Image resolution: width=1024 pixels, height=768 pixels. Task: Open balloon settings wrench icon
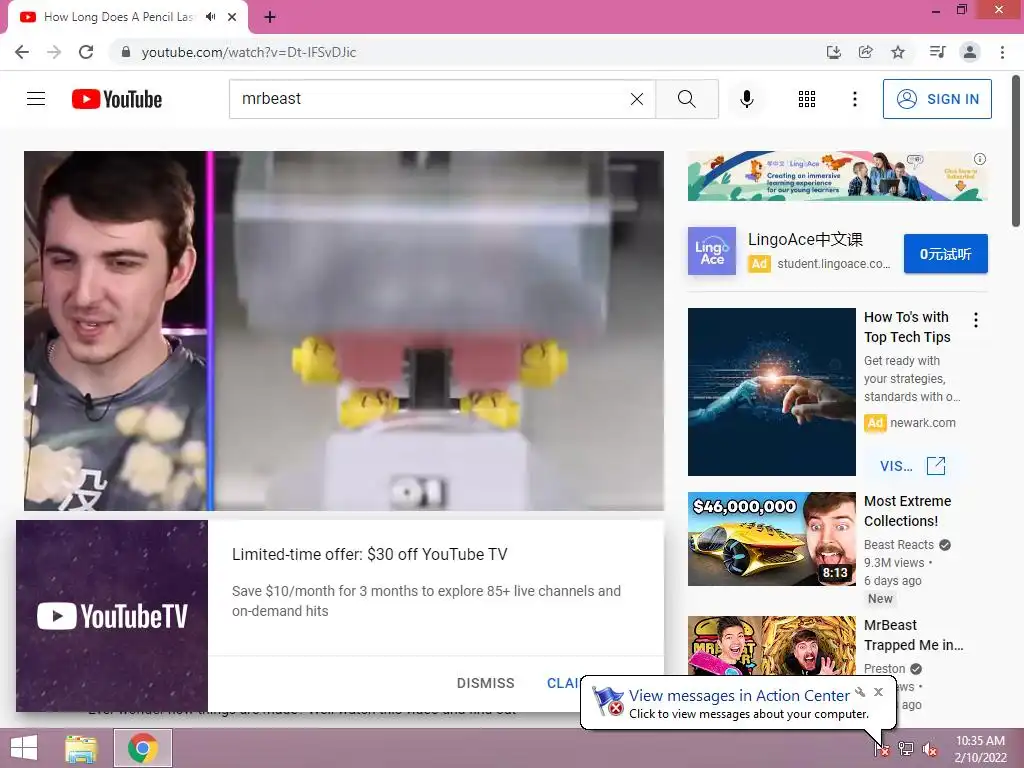[x=860, y=692]
